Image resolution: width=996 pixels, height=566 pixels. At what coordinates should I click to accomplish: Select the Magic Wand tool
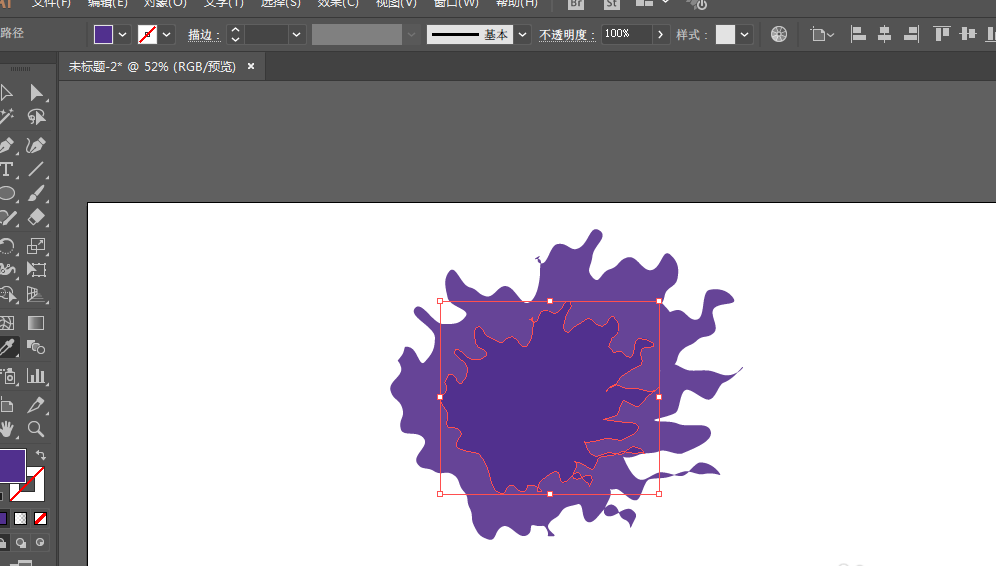pos(6,117)
